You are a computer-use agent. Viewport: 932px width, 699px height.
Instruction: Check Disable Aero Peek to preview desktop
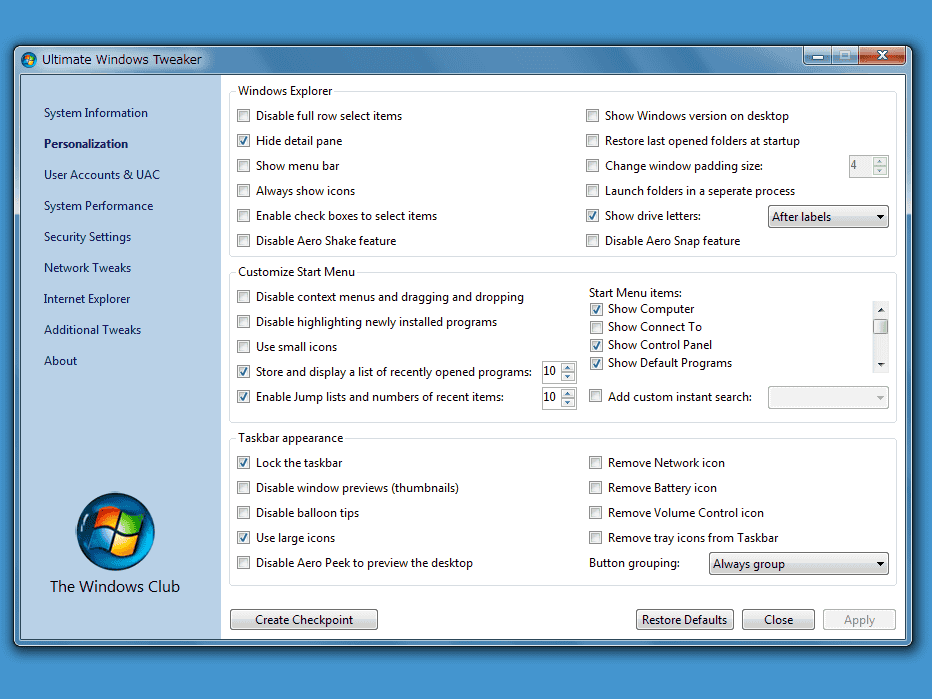pos(243,562)
